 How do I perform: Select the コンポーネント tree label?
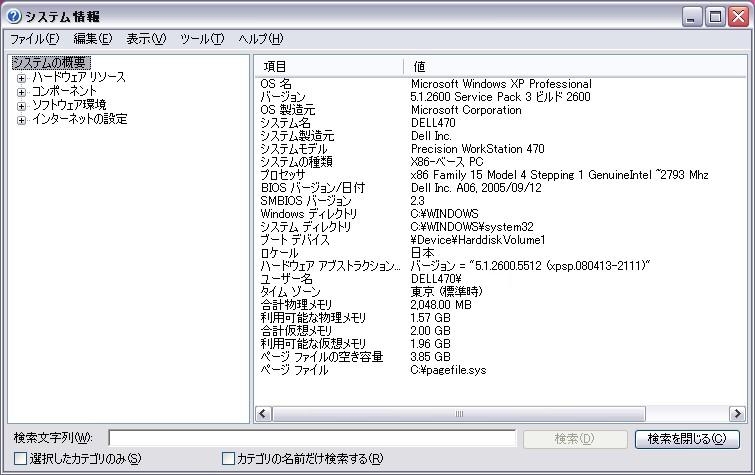[65, 91]
